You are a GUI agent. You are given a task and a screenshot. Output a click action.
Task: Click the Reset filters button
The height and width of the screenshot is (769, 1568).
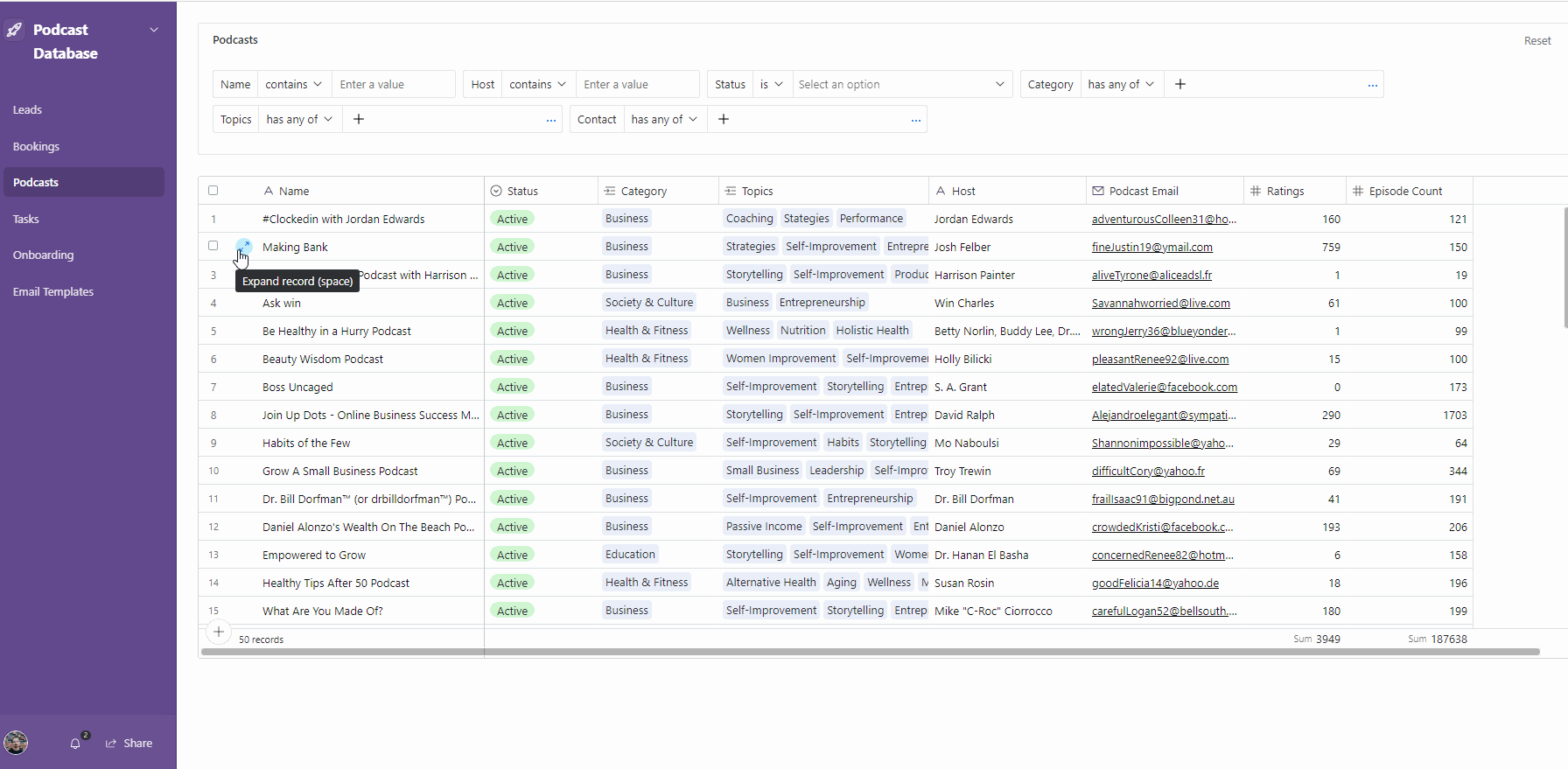click(1536, 40)
